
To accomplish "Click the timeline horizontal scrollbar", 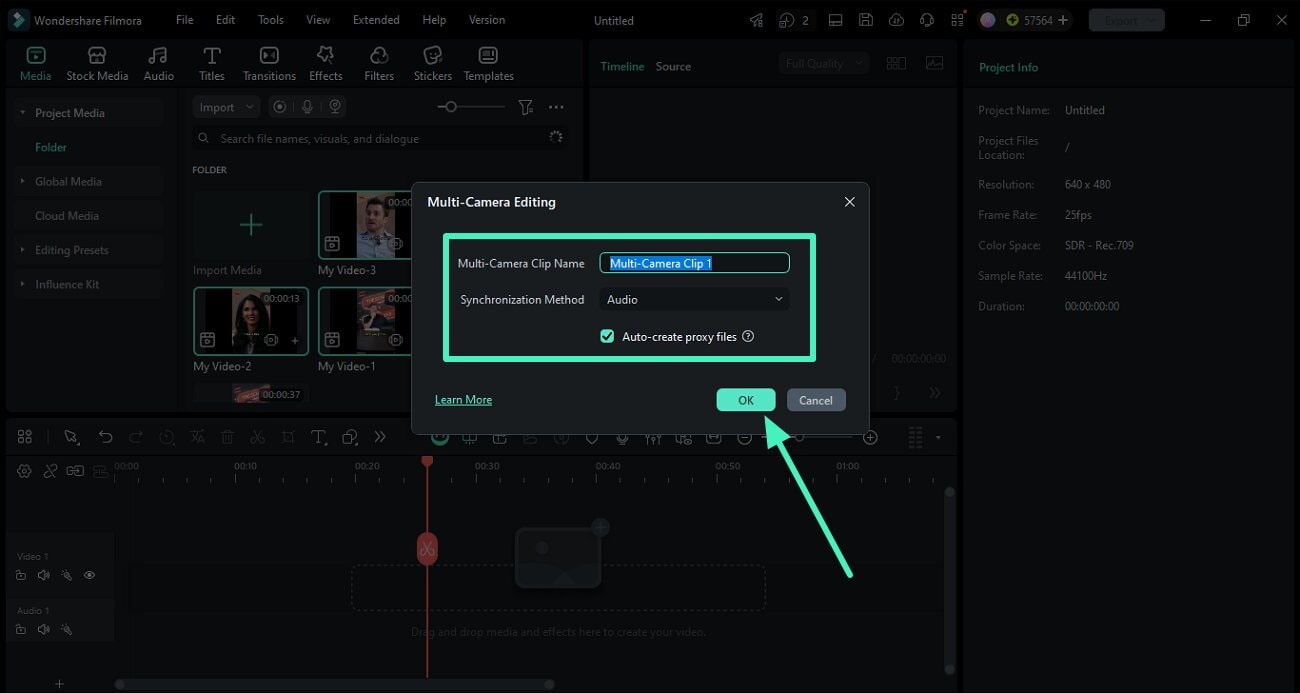I will pyautogui.click(x=334, y=685).
